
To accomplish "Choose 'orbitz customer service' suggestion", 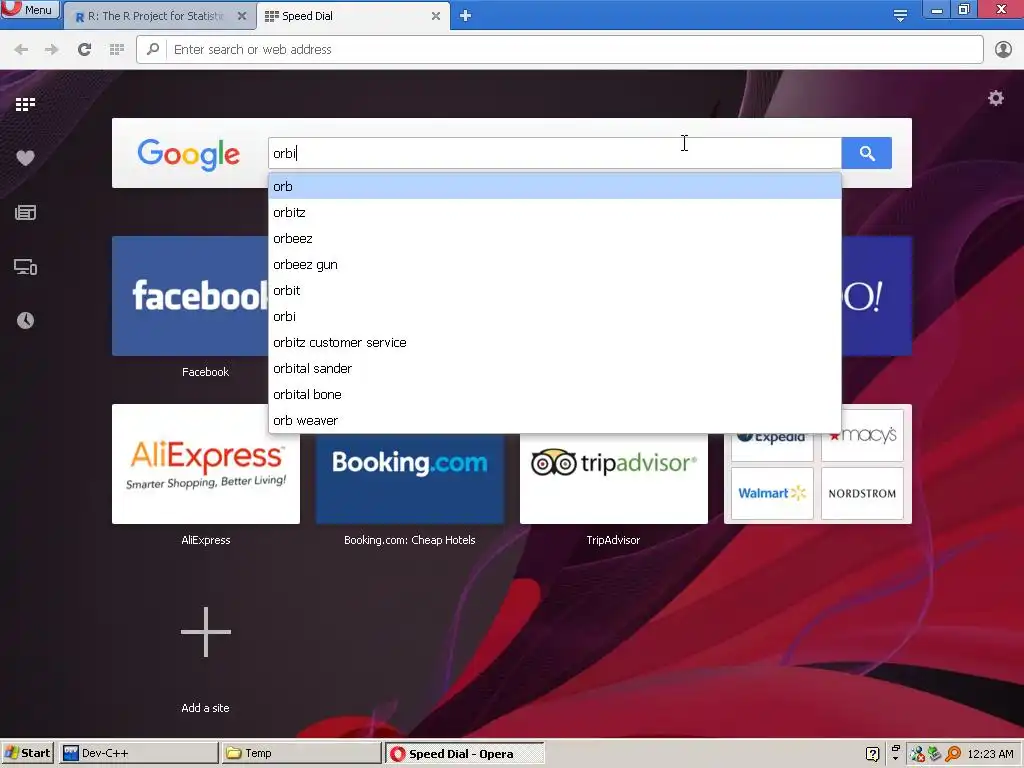I will [554, 343].
